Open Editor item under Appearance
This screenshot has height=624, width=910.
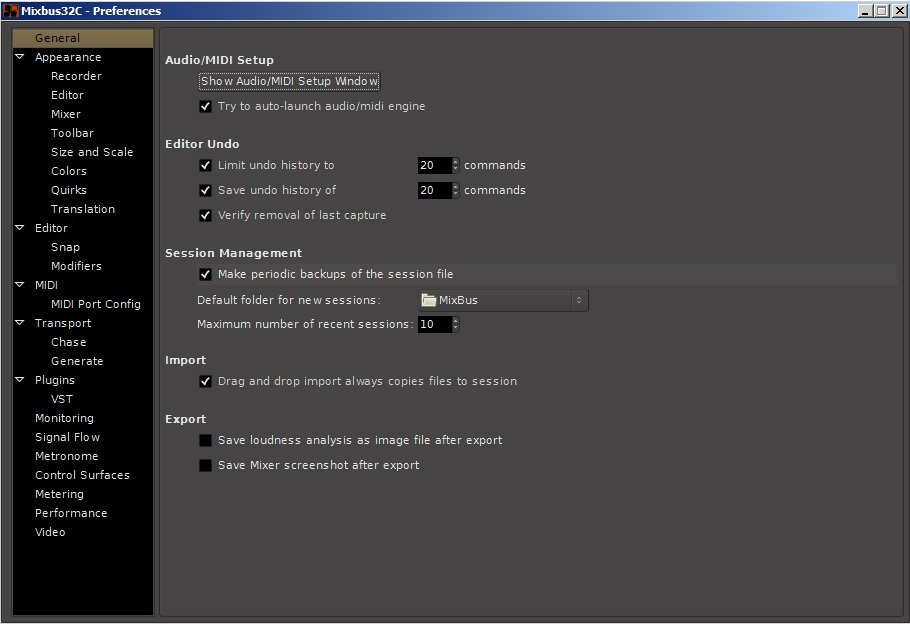(x=67, y=95)
